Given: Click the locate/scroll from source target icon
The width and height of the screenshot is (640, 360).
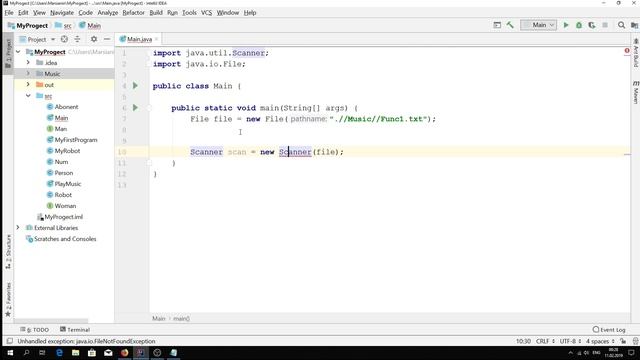Looking at the screenshot, I should click(x=64, y=39).
